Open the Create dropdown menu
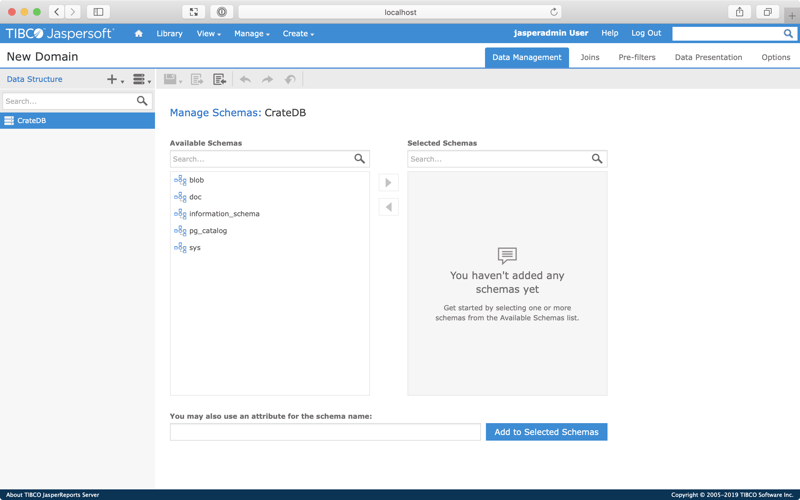This screenshot has width=800, height=500. (x=298, y=34)
